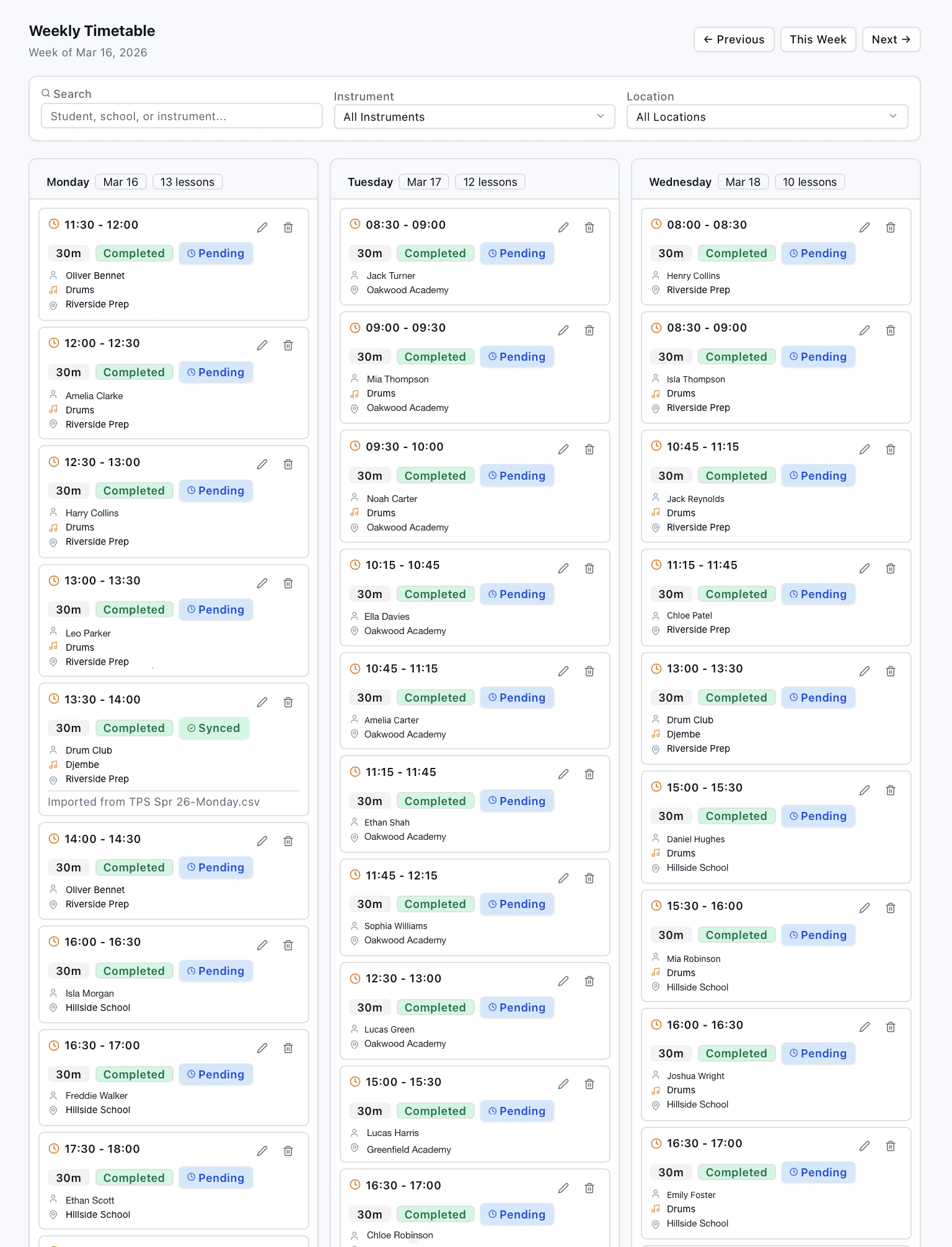Edit Monday 11:30 Oliver Bennet lesson
The image size is (952, 1247).
coord(262,227)
